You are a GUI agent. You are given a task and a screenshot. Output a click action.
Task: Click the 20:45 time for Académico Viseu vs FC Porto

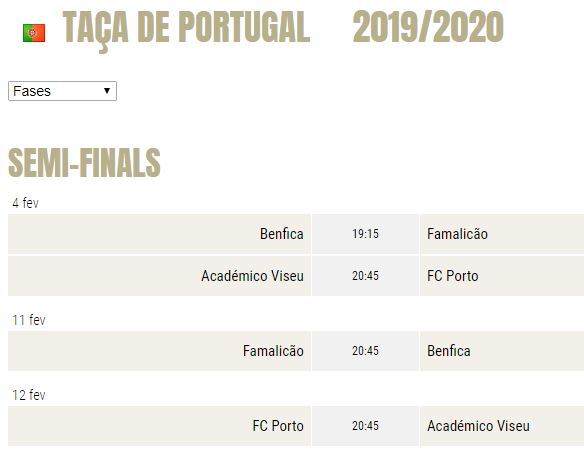(x=365, y=276)
